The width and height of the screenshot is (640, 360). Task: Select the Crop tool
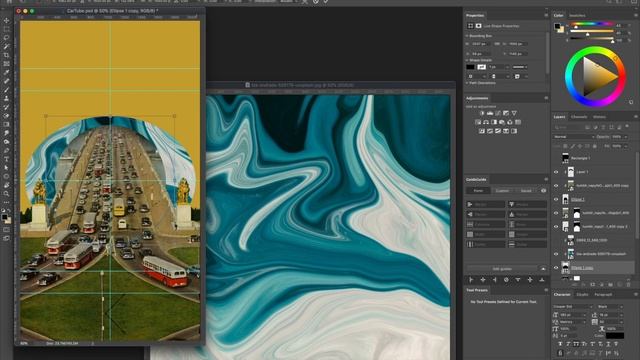pos(6,55)
